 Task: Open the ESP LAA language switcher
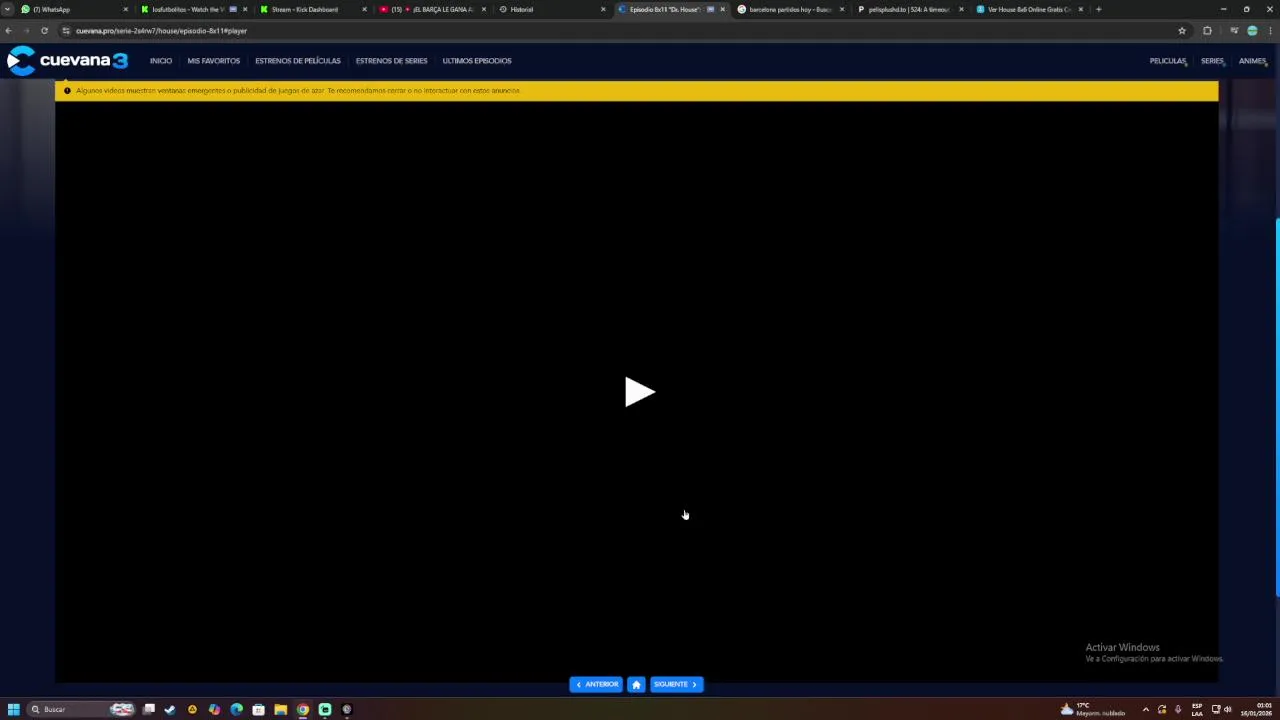pos(1197,709)
